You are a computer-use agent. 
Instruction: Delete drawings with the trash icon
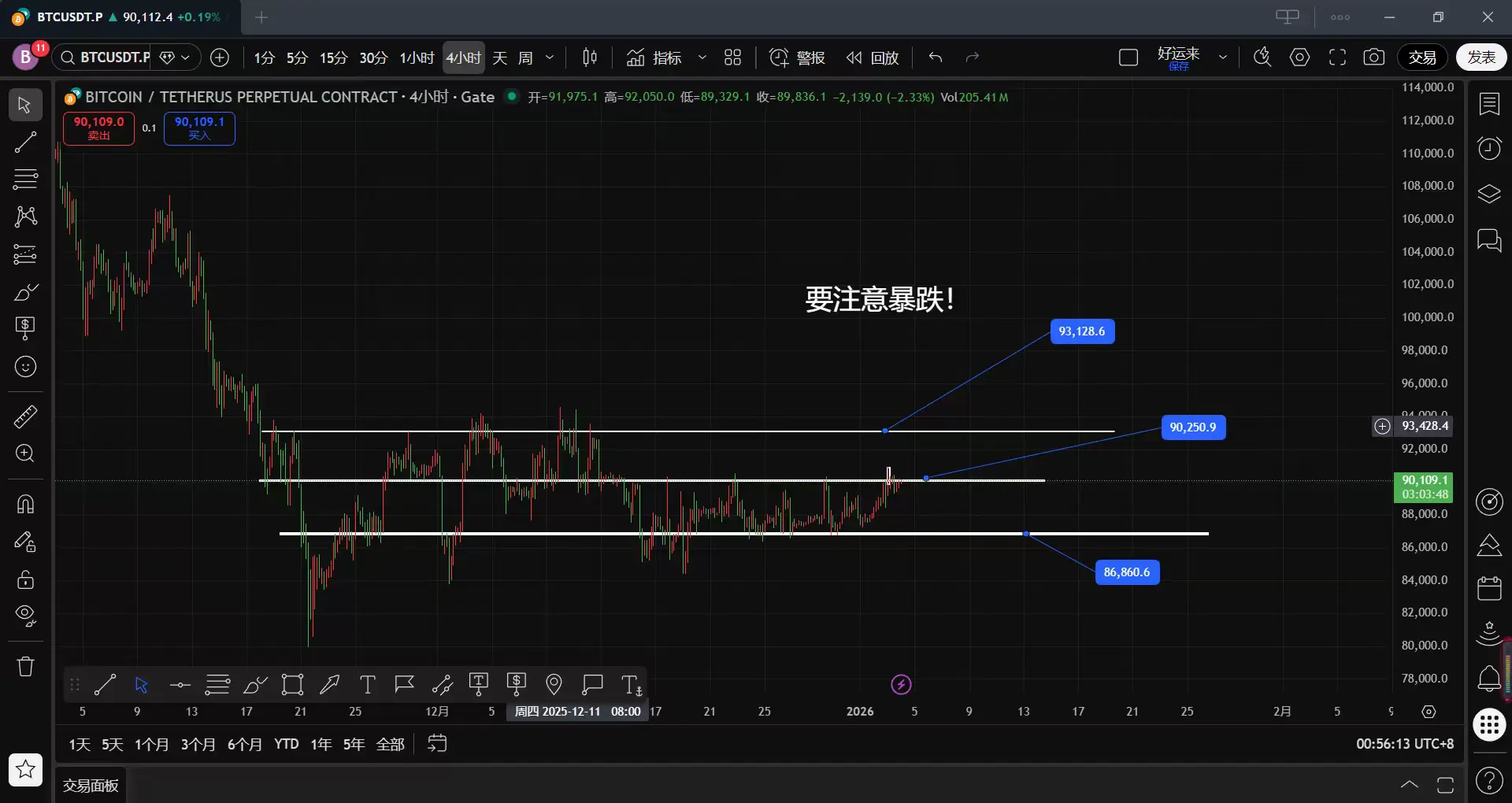(x=25, y=667)
